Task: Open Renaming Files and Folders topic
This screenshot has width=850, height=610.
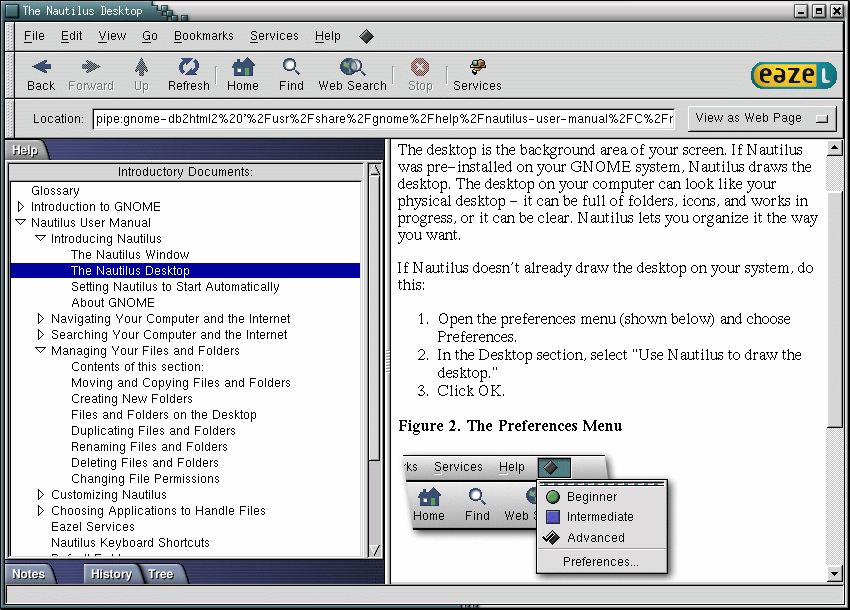Action: [149, 447]
